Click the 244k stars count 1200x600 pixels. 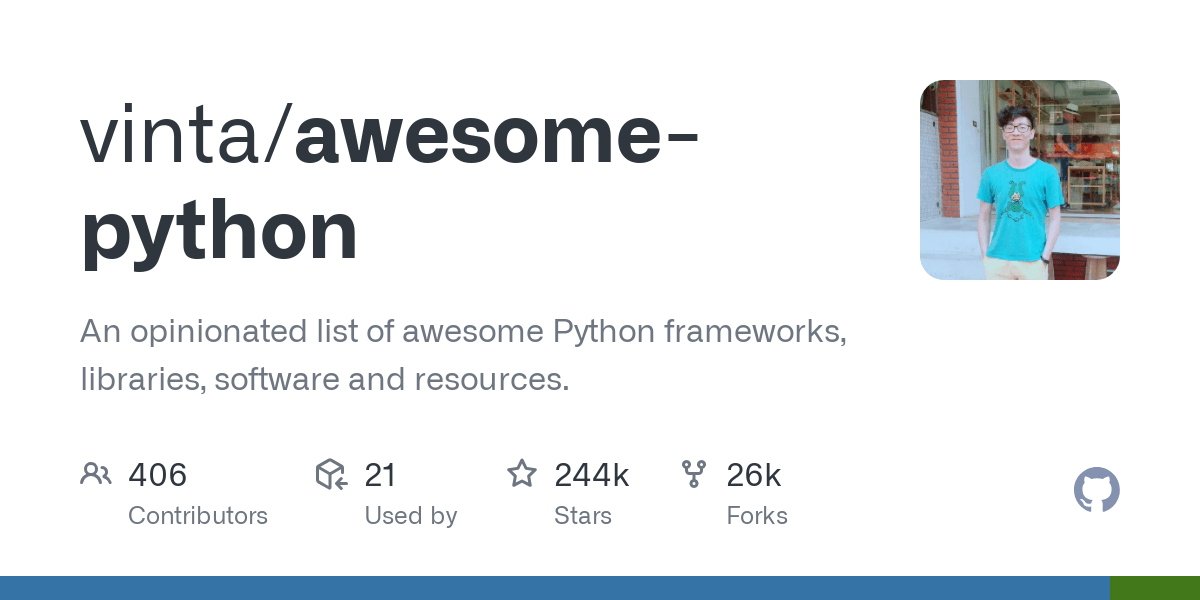[592, 475]
